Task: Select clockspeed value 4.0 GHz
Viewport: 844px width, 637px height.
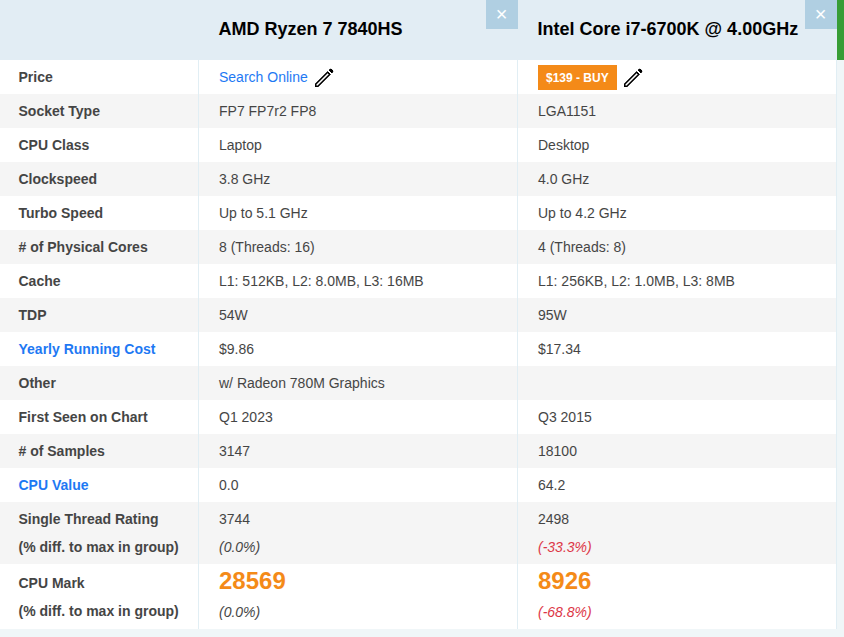Action: coord(564,179)
